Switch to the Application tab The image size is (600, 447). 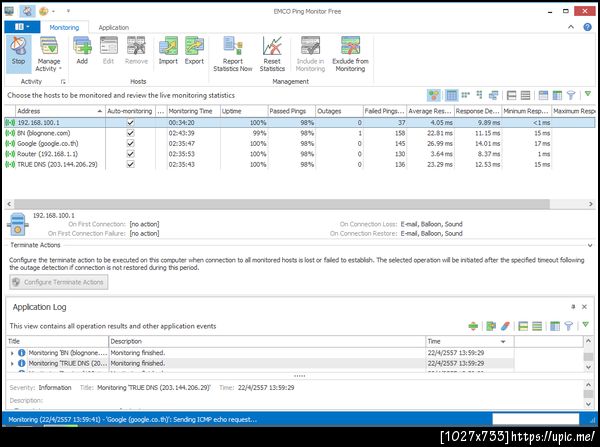tap(114, 28)
